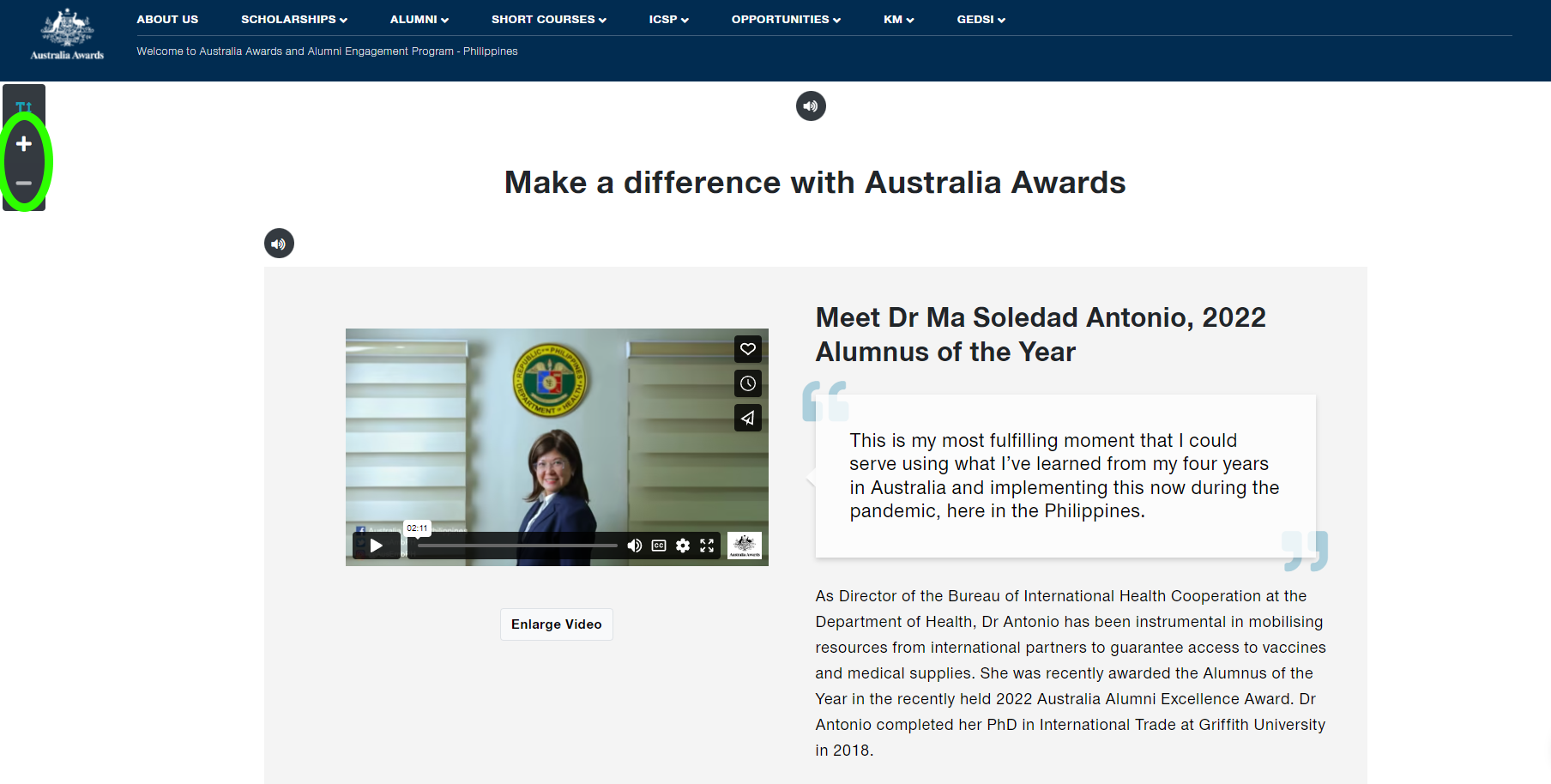
Task: Seek along the video progress bar
Action: (x=517, y=546)
